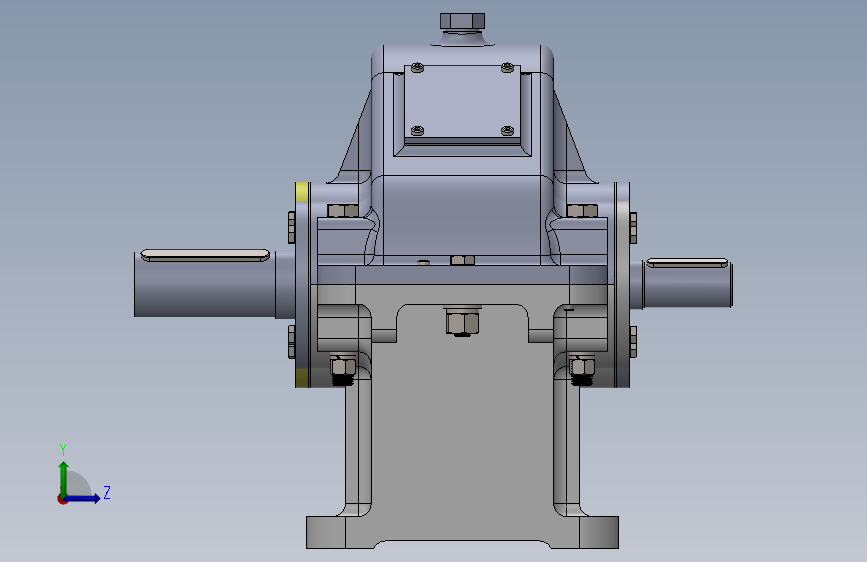This screenshot has width=867, height=562.
Task: Pick the lower-right hex bolt with spring washer
Action: pos(582,370)
